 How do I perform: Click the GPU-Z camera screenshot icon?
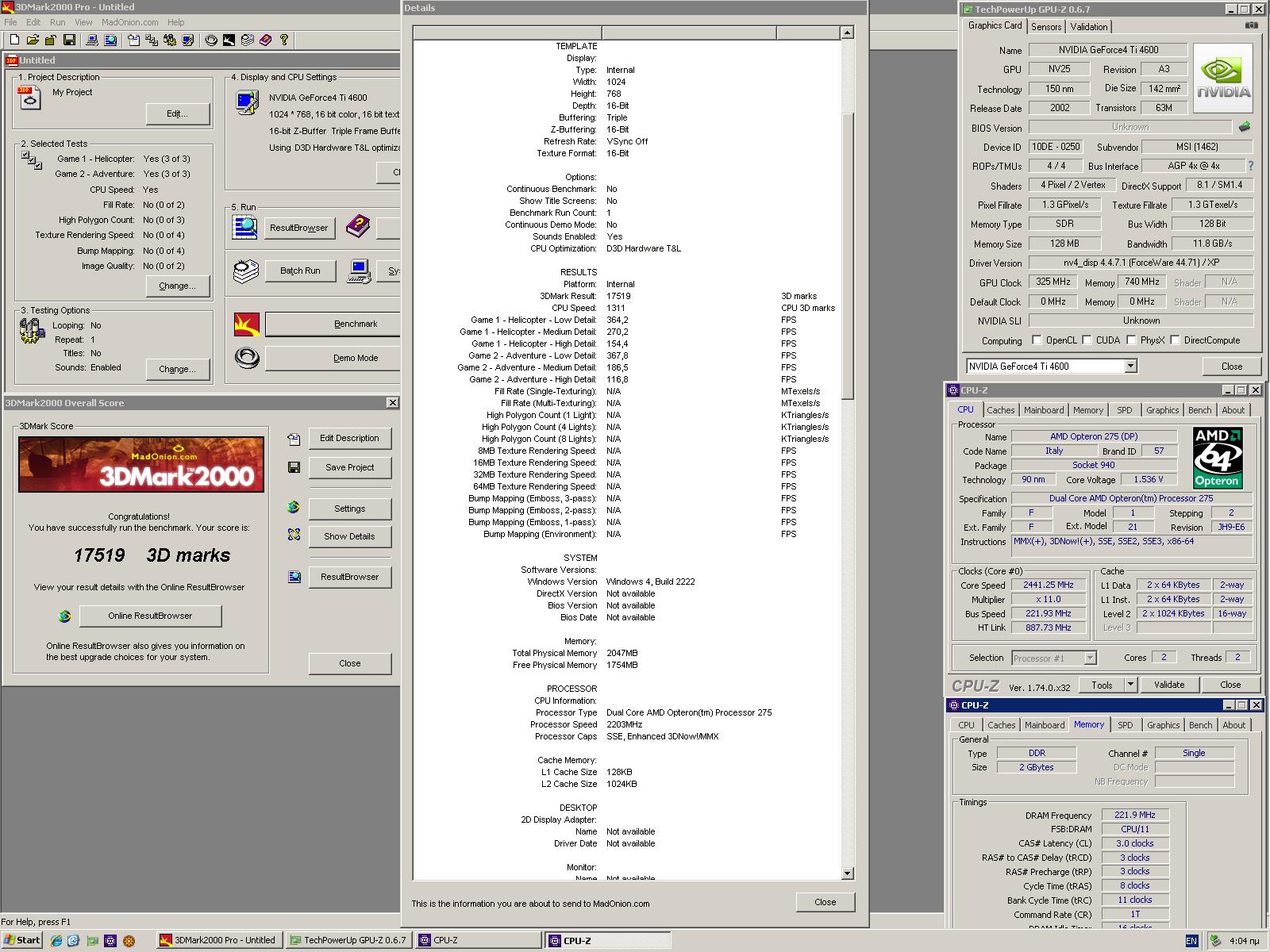tap(1251, 25)
